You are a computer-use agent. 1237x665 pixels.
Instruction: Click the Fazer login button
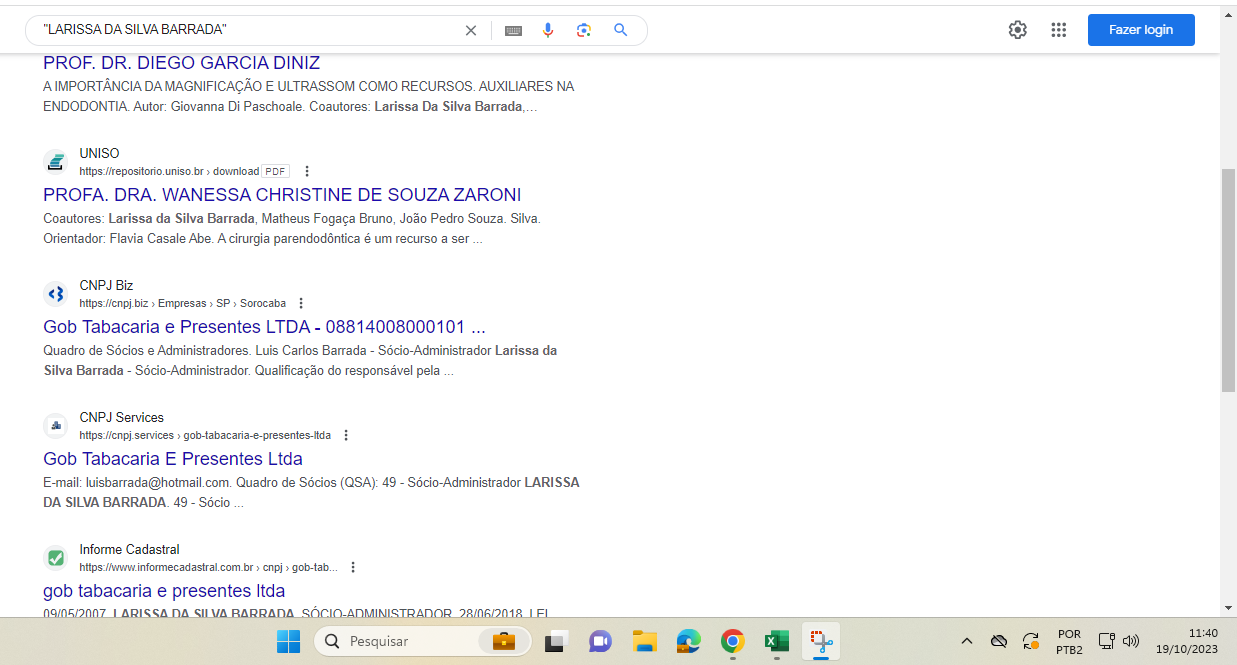[1140, 30]
